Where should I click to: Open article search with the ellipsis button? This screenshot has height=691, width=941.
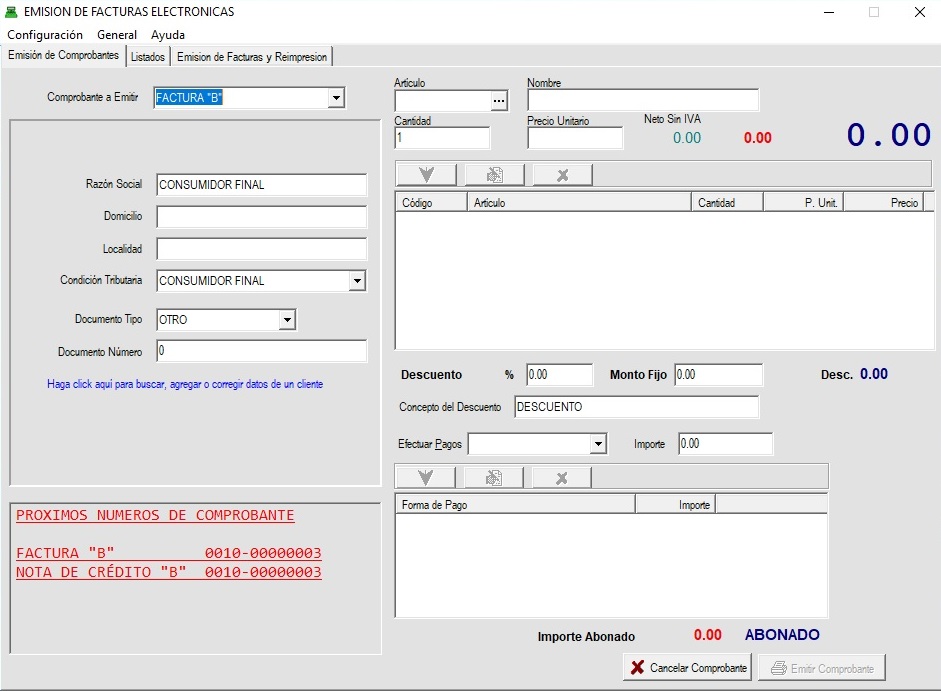click(x=499, y=101)
